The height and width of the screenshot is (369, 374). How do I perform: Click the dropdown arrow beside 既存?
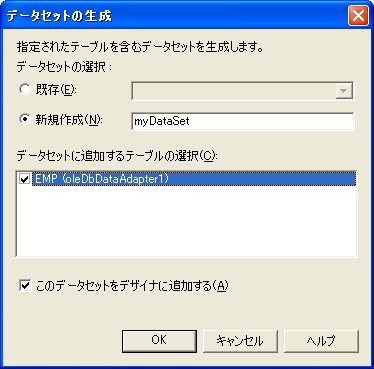344,91
